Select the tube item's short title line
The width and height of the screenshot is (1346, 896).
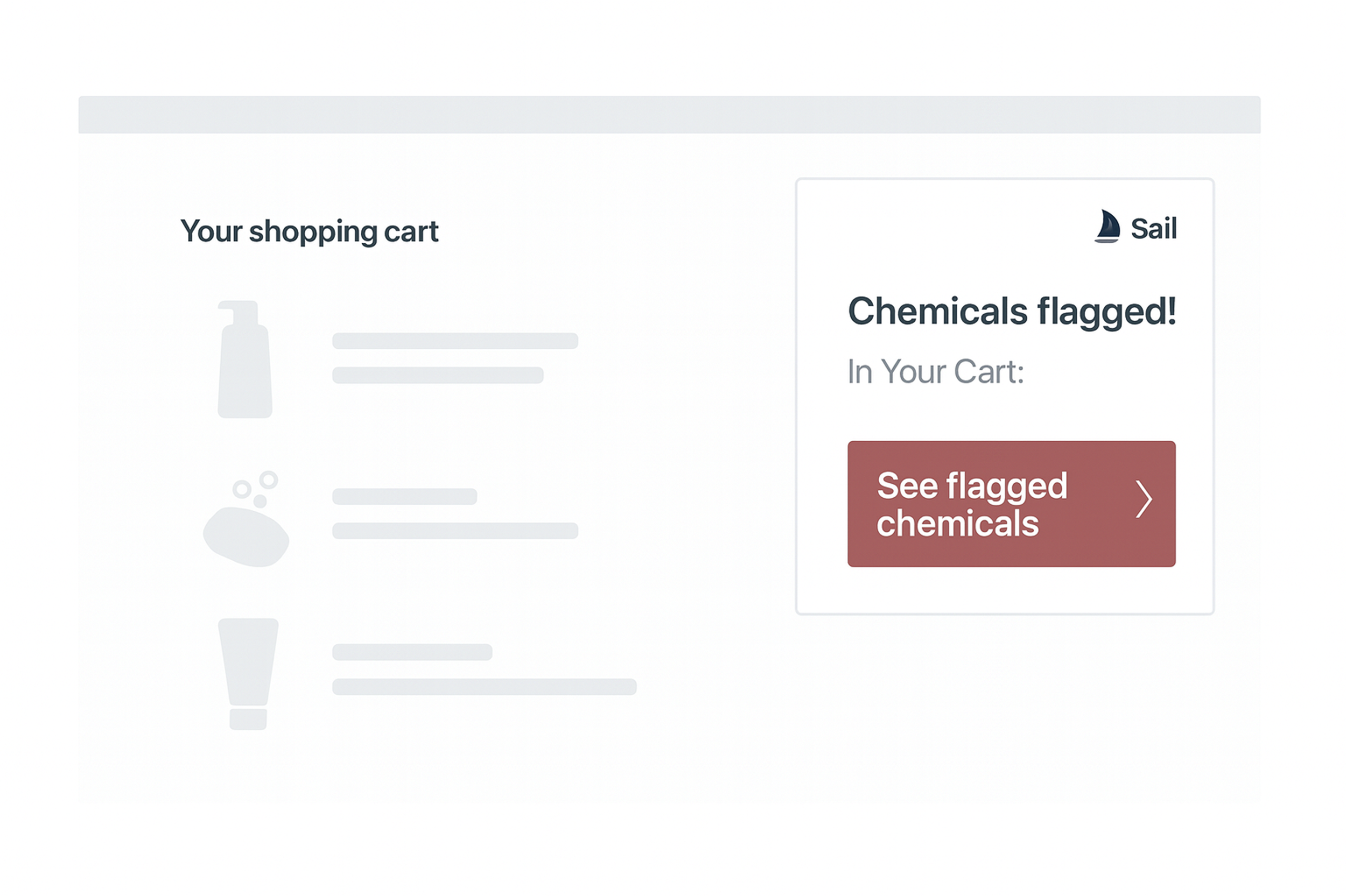(412, 652)
